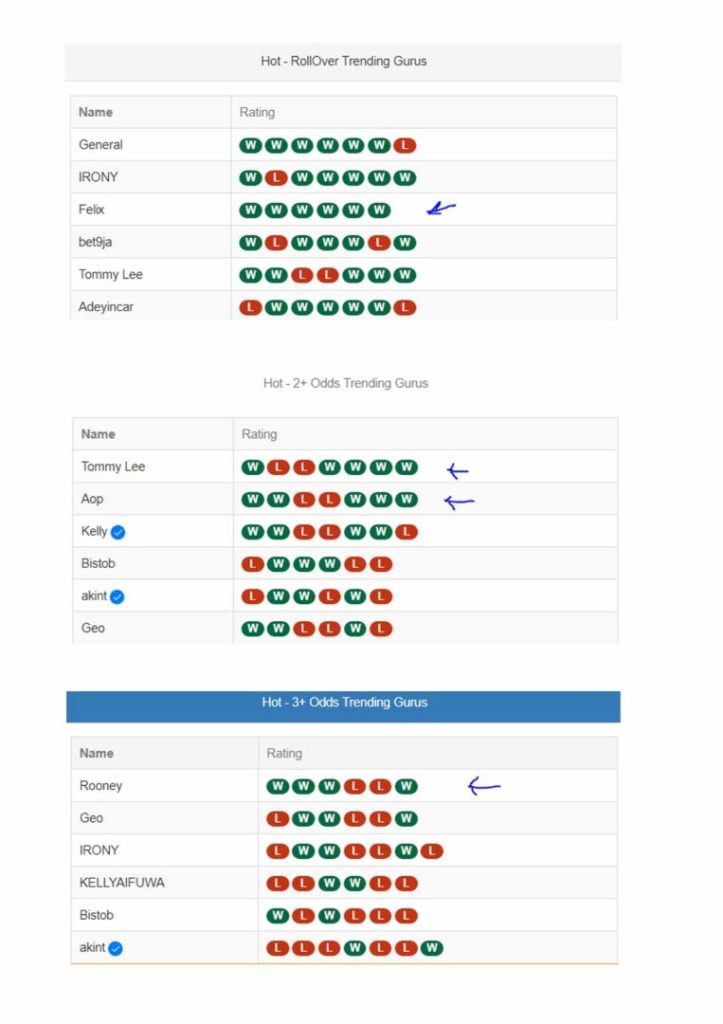Open the Hot - RollOver Trending Gurus header
The width and height of the screenshot is (723, 1024).
(x=344, y=62)
